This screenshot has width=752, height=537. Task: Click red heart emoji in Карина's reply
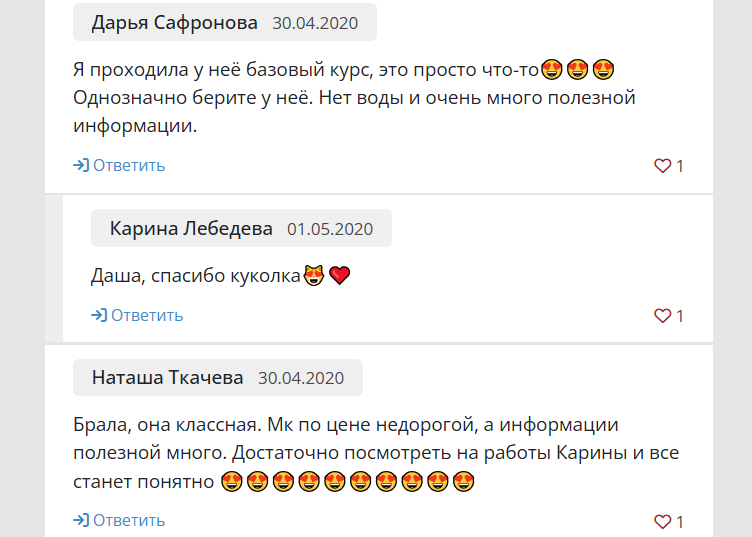coord(340,276)
